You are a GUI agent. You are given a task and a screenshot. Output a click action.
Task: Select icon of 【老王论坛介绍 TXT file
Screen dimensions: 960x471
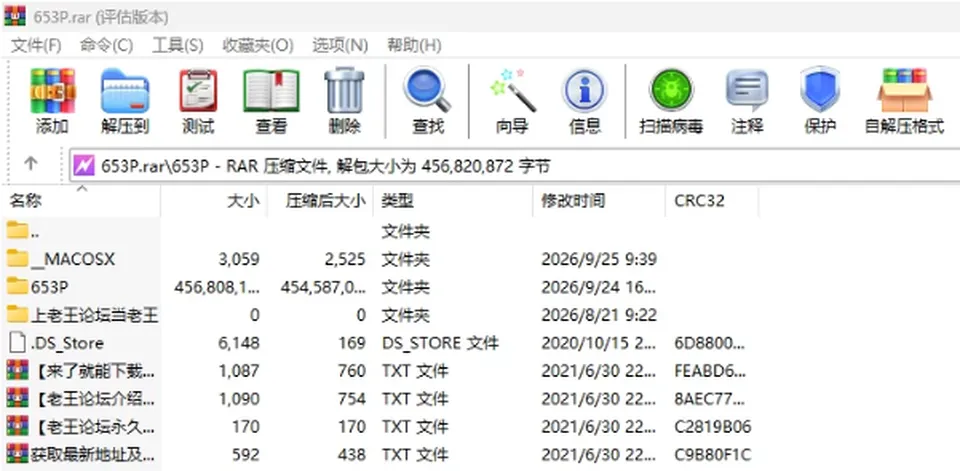click(17, 399)
